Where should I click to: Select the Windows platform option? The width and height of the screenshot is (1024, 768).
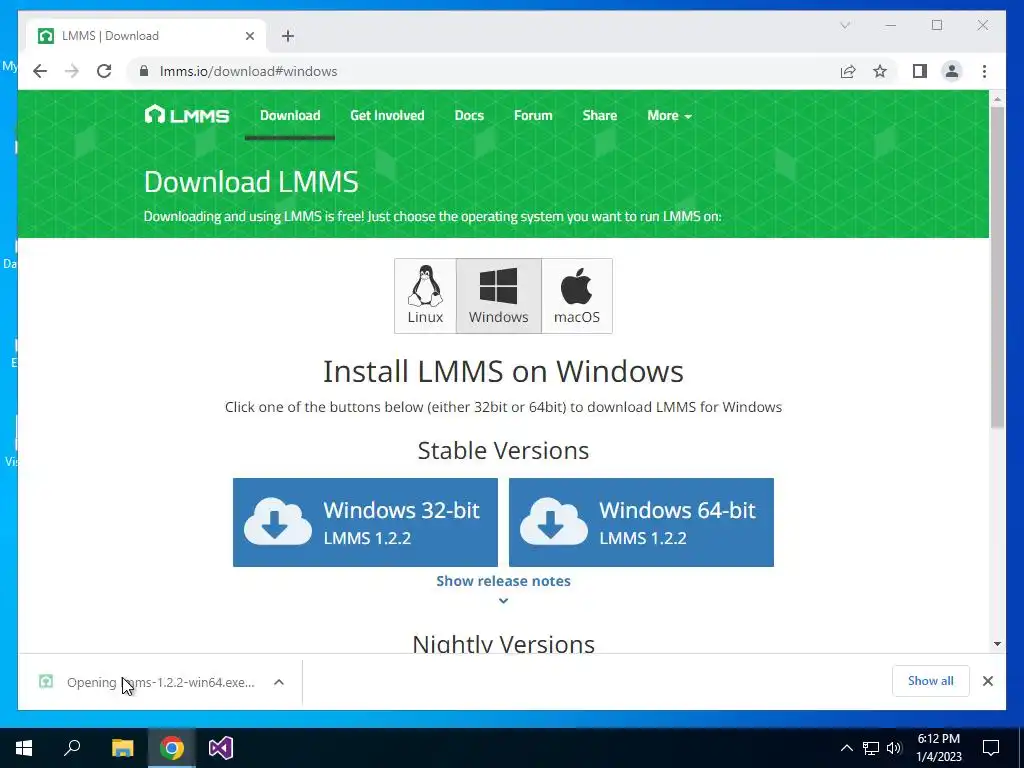click(498, 296)
